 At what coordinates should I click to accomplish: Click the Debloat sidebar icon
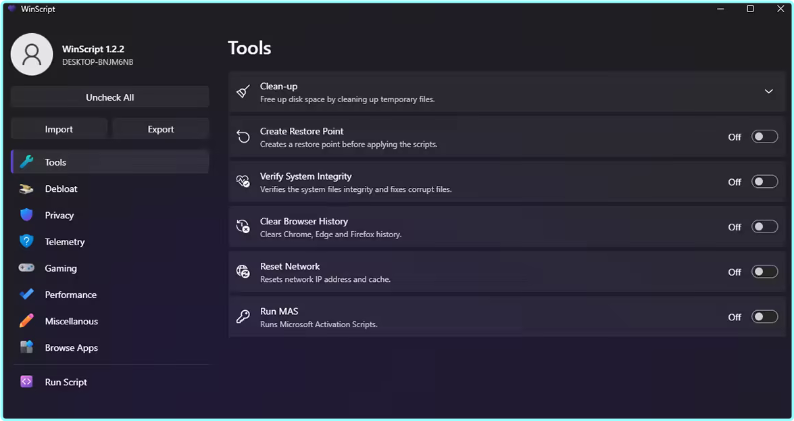(26, 189)
